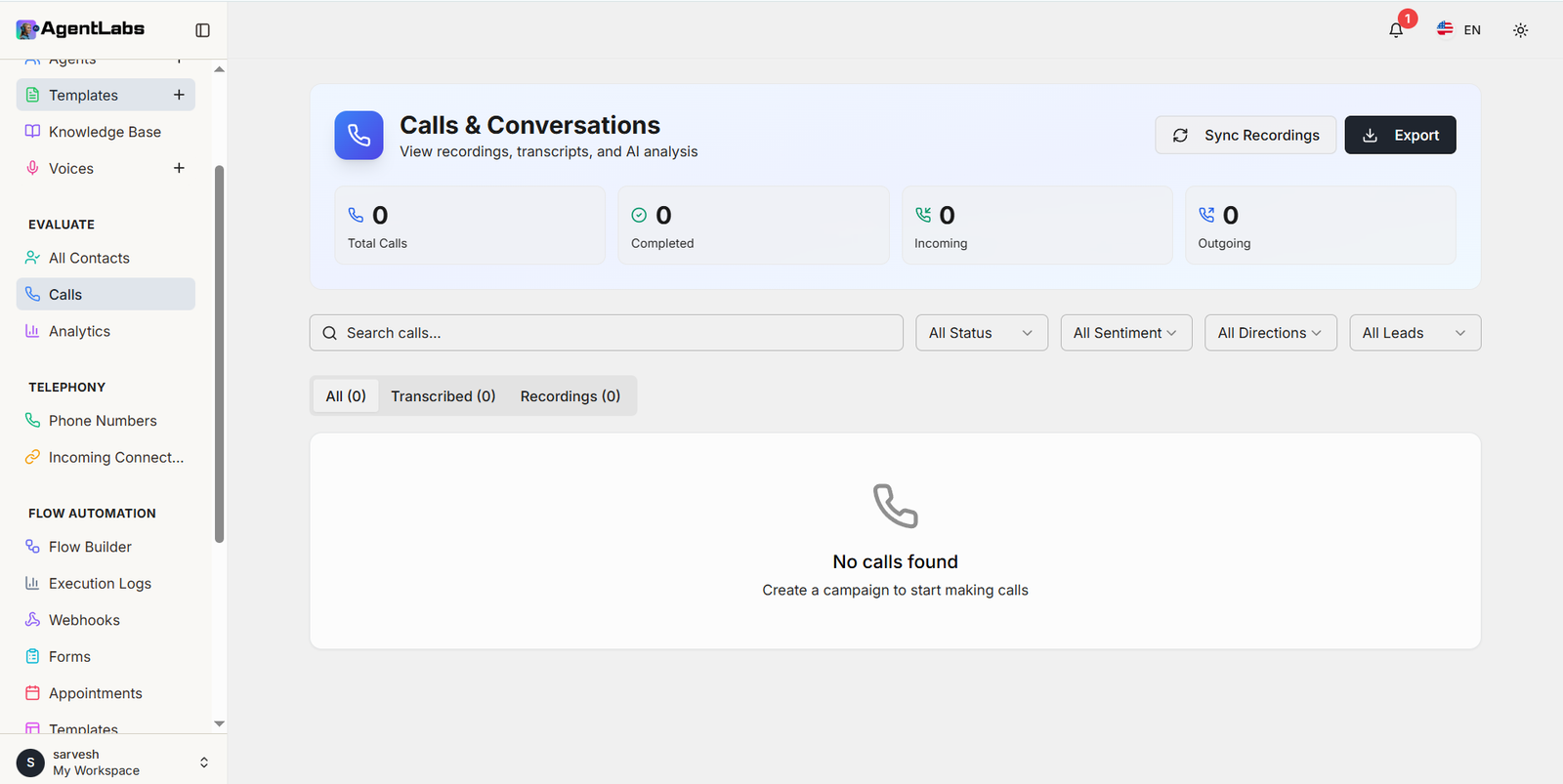Click the Incoming calls stat card
The width and height of the screenshot is (1563, 784).
click(x=1036, y=226)
